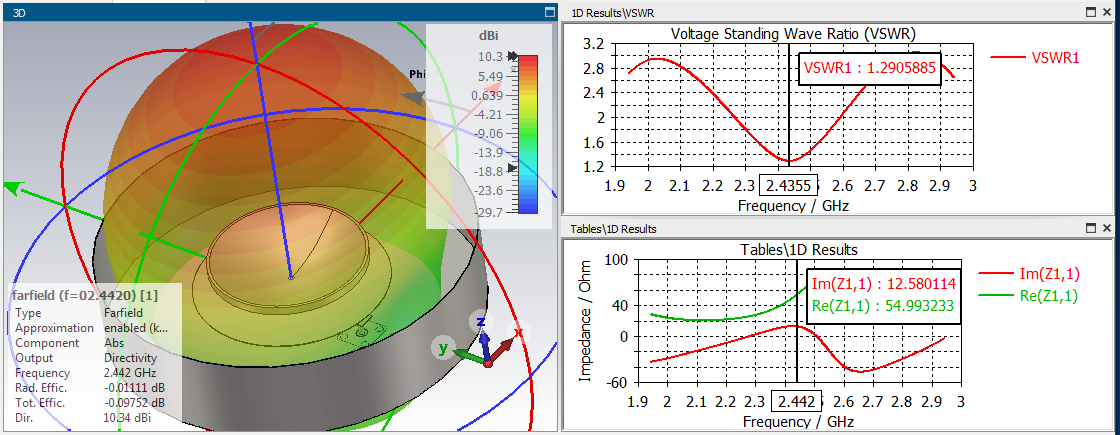Click the Im(Z1,1) : 12.580114 marker readout
This screenshot has height=435, width=1120.
(x=884, y=284)
